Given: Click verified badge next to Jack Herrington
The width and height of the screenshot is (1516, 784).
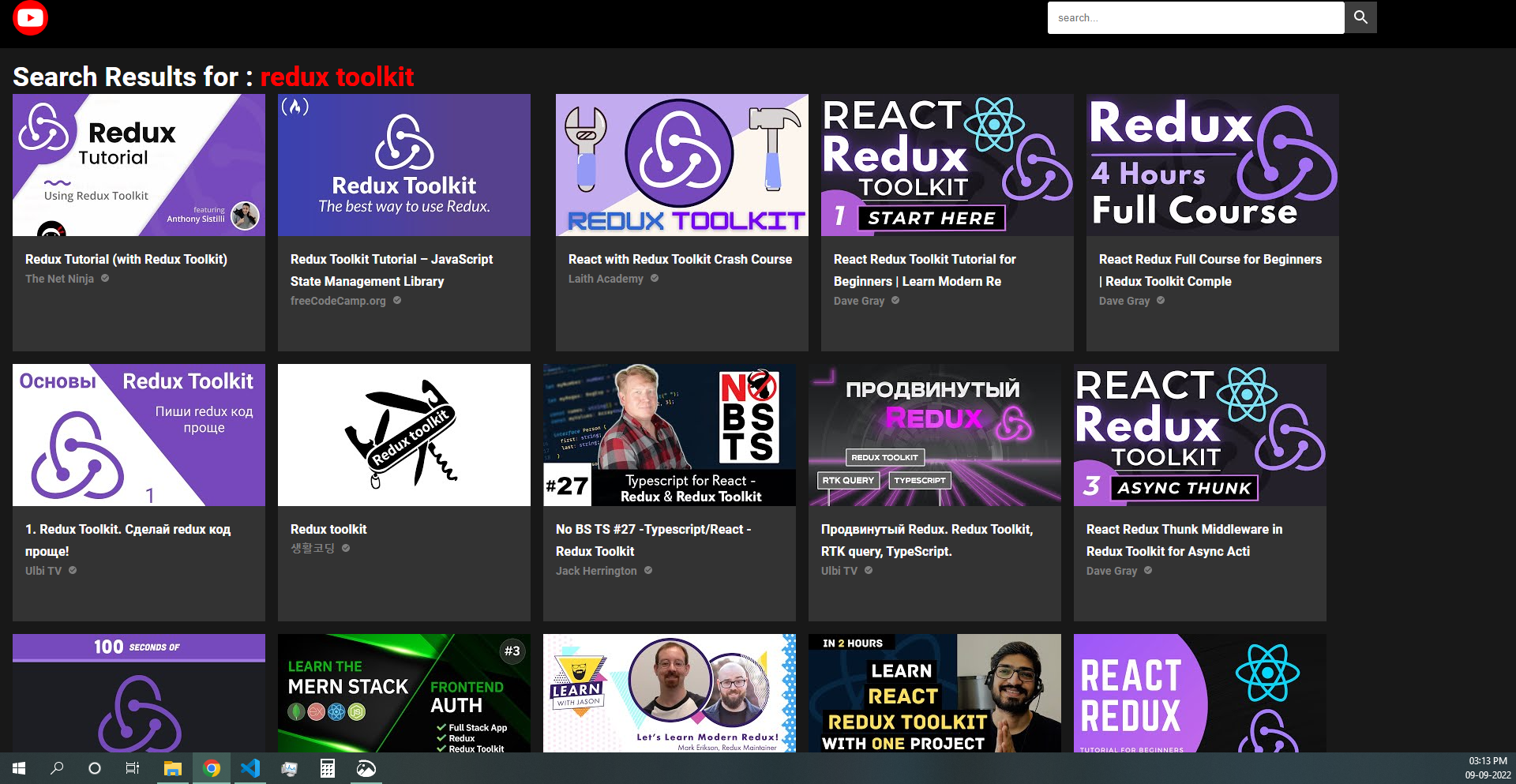Looking at the screenshot, I should (x=648, y=570).
